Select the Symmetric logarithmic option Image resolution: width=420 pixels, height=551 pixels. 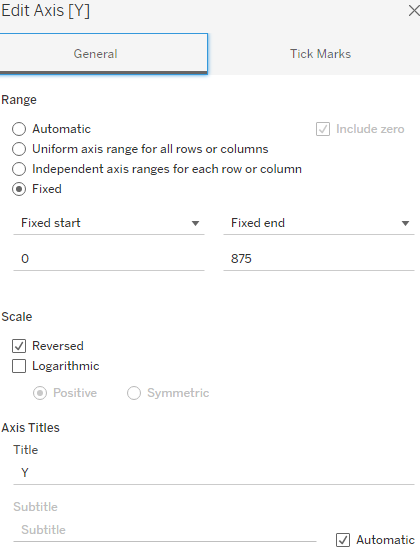coord(134,393)
